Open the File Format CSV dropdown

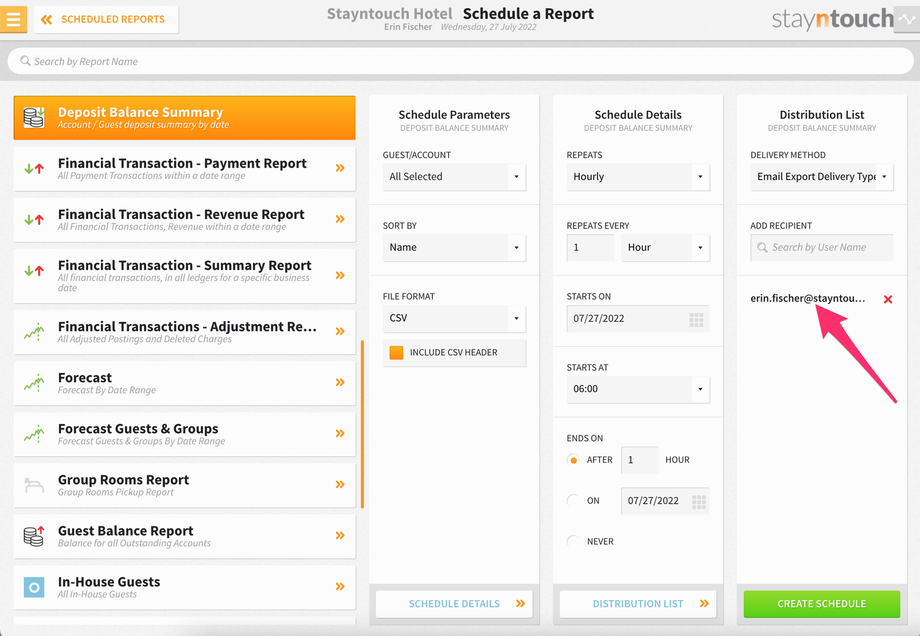[454, 318]
